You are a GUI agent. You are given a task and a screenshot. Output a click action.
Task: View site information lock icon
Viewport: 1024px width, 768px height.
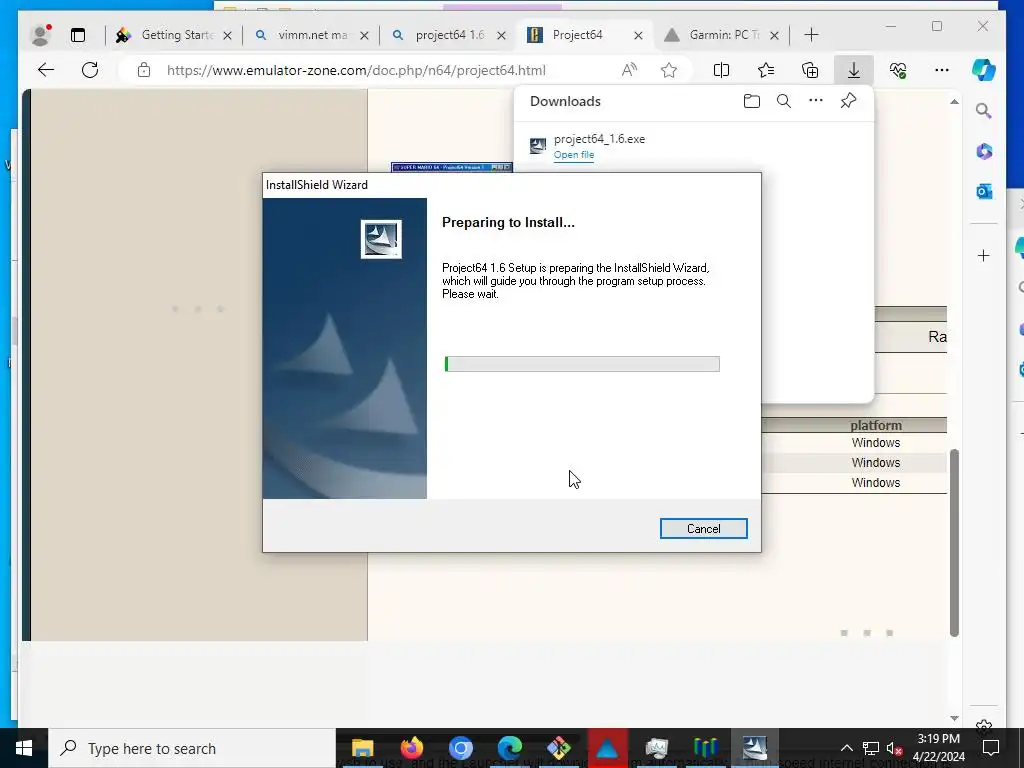point(144,70)
